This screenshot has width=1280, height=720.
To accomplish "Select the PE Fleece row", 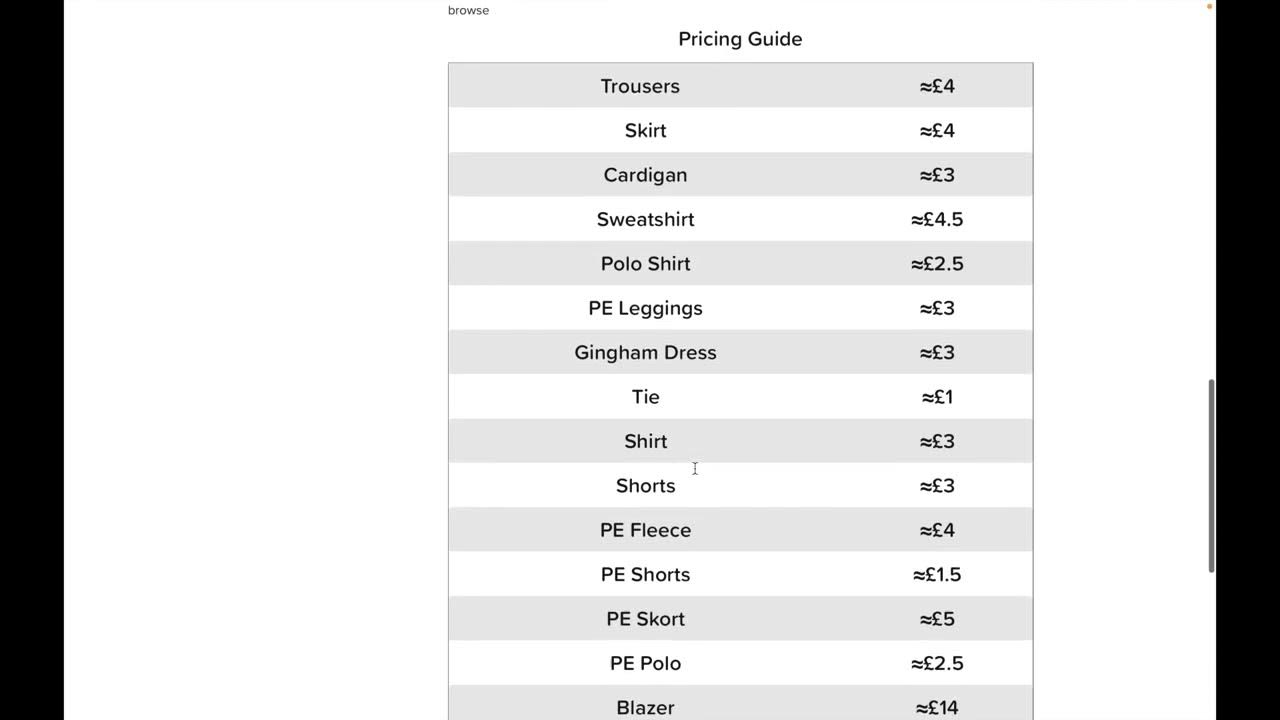I will pyautogui.click(x=740, y=530).
